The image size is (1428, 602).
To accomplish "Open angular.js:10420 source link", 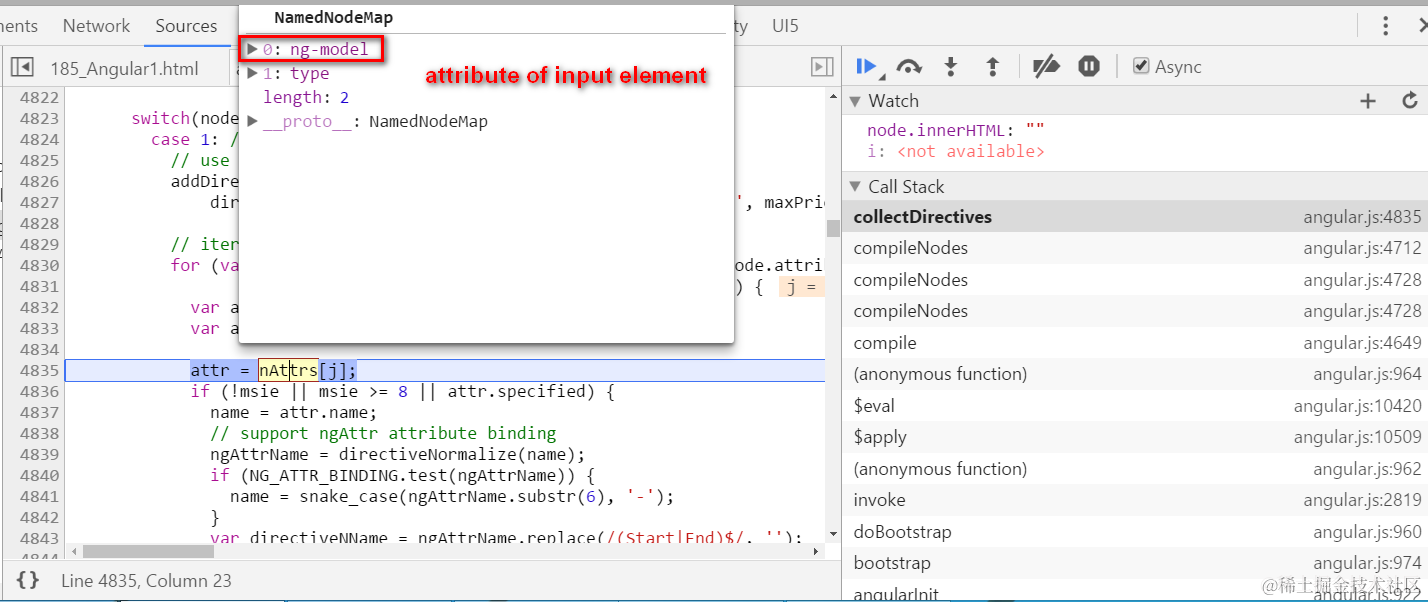I will click(1357, 406).
